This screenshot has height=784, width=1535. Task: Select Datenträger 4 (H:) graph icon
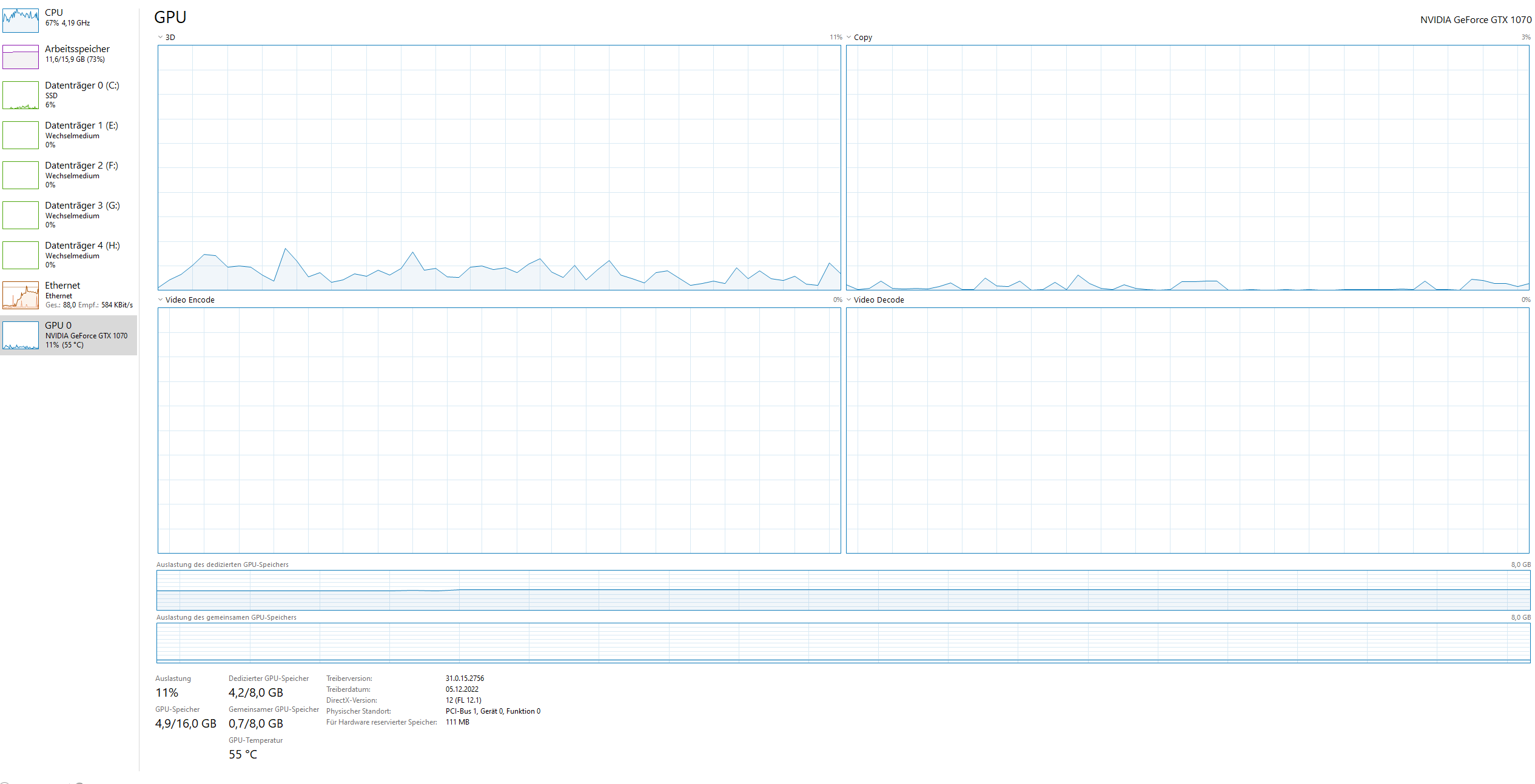tap(21, 255)
